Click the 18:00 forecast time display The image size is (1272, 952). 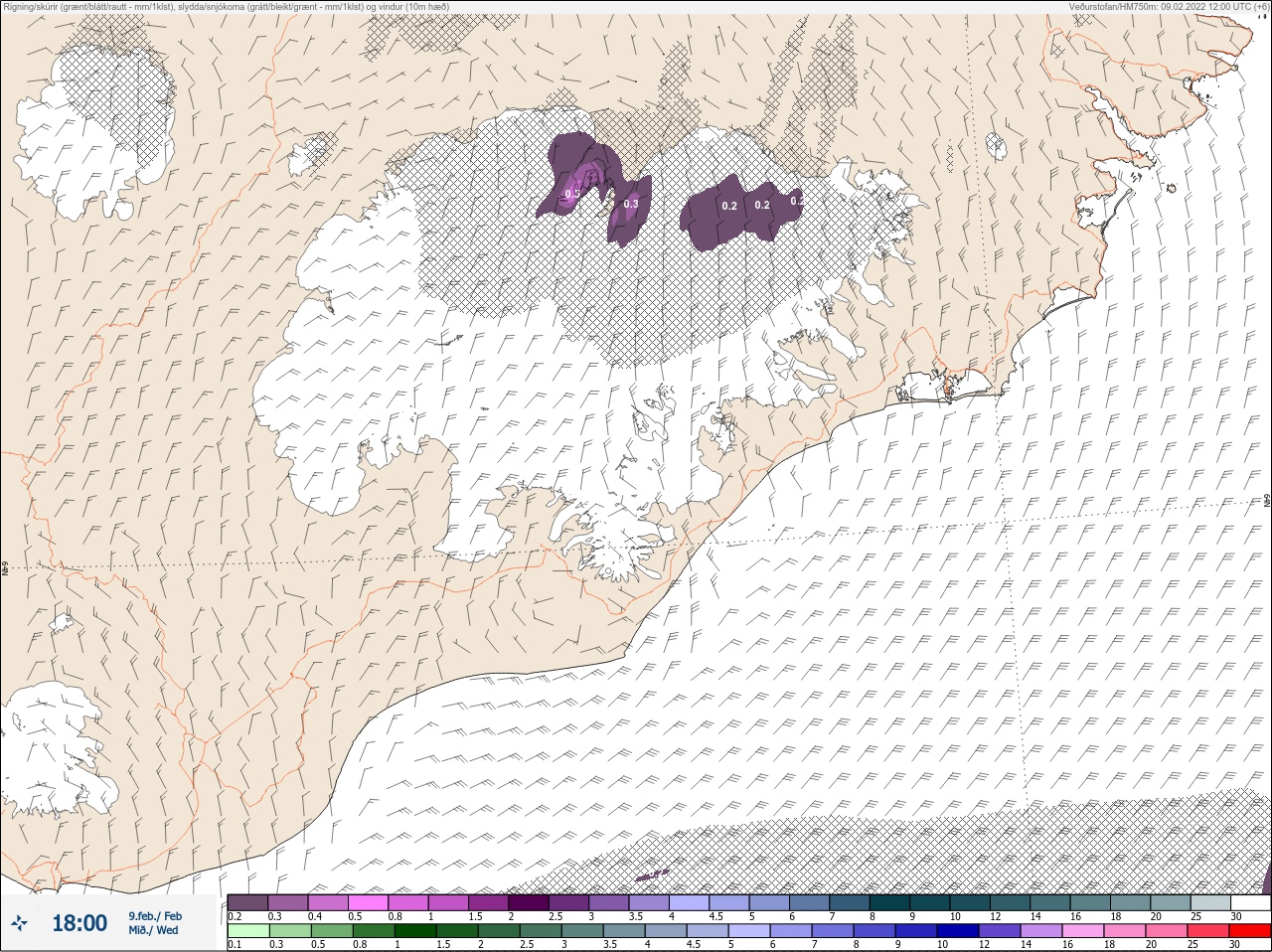pyautogui.click(x=79, y=923)
